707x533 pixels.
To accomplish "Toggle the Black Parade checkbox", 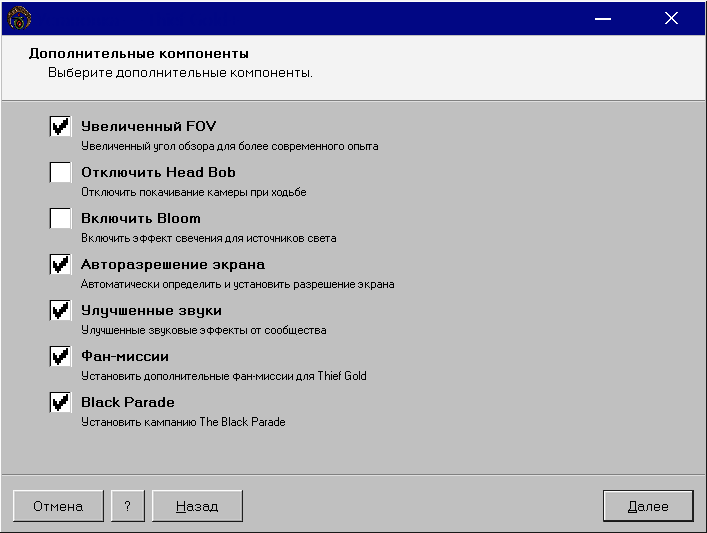I will (x=60, y=402).
